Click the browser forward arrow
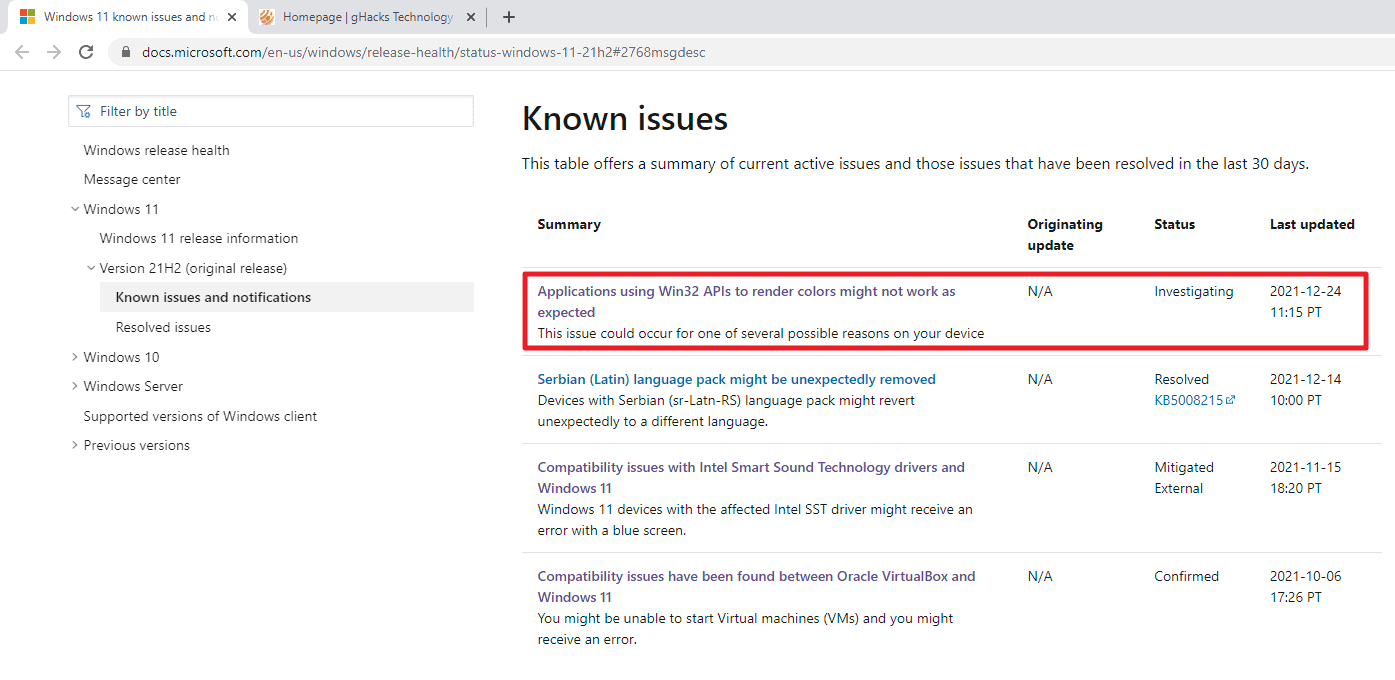 [54, 52]
